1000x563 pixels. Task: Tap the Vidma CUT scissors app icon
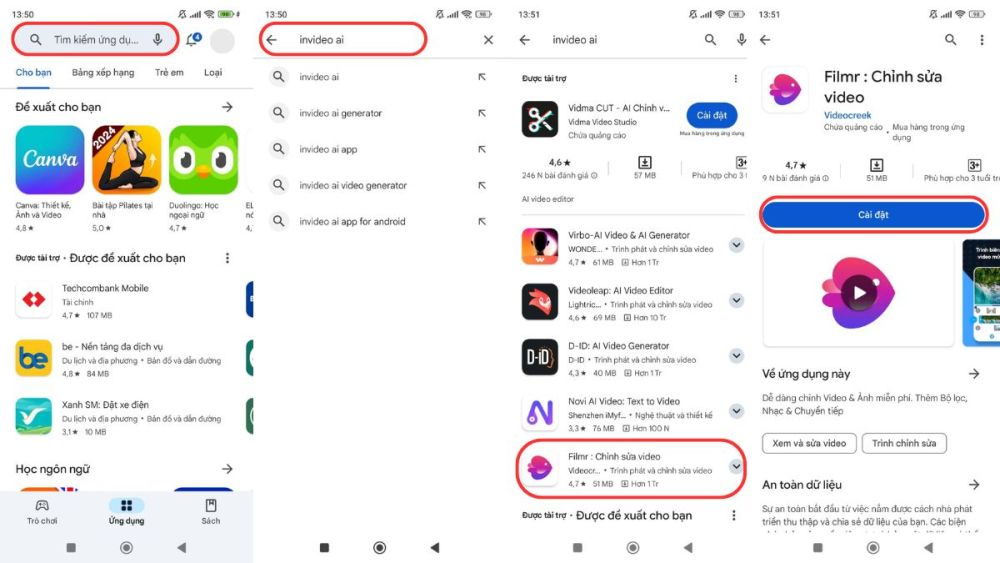540,119
